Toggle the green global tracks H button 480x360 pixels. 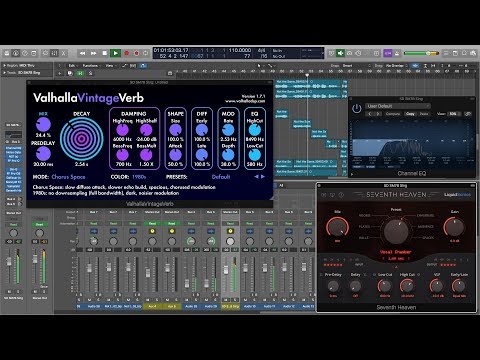(x=80, y=73)
